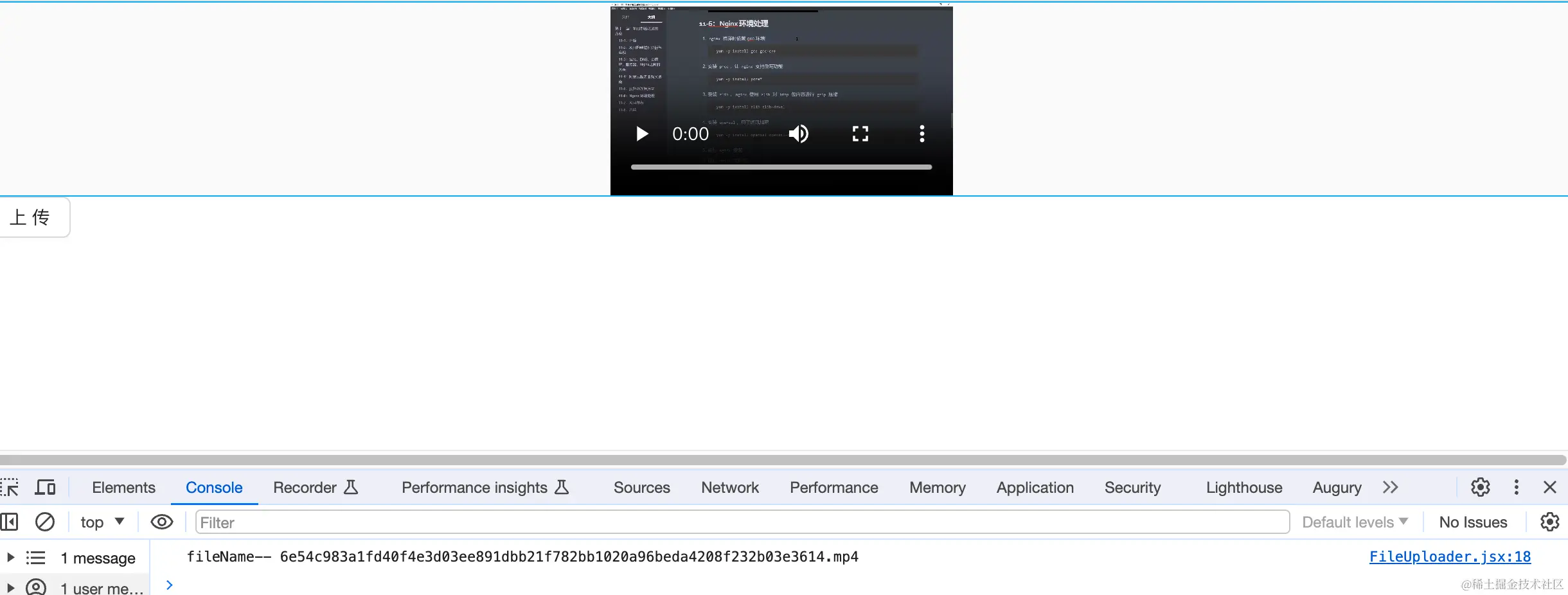
Task: Activate the inspect element picker
Action: point(10,488)
